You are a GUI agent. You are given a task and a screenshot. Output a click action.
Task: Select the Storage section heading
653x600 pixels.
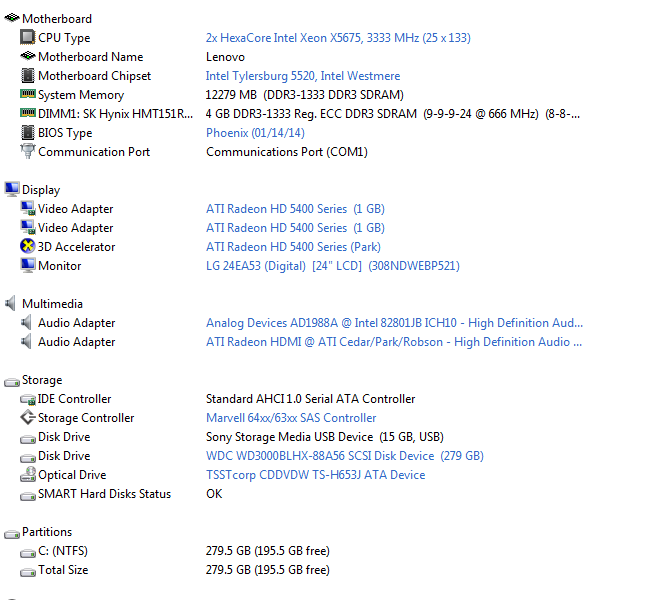[42, 380]
